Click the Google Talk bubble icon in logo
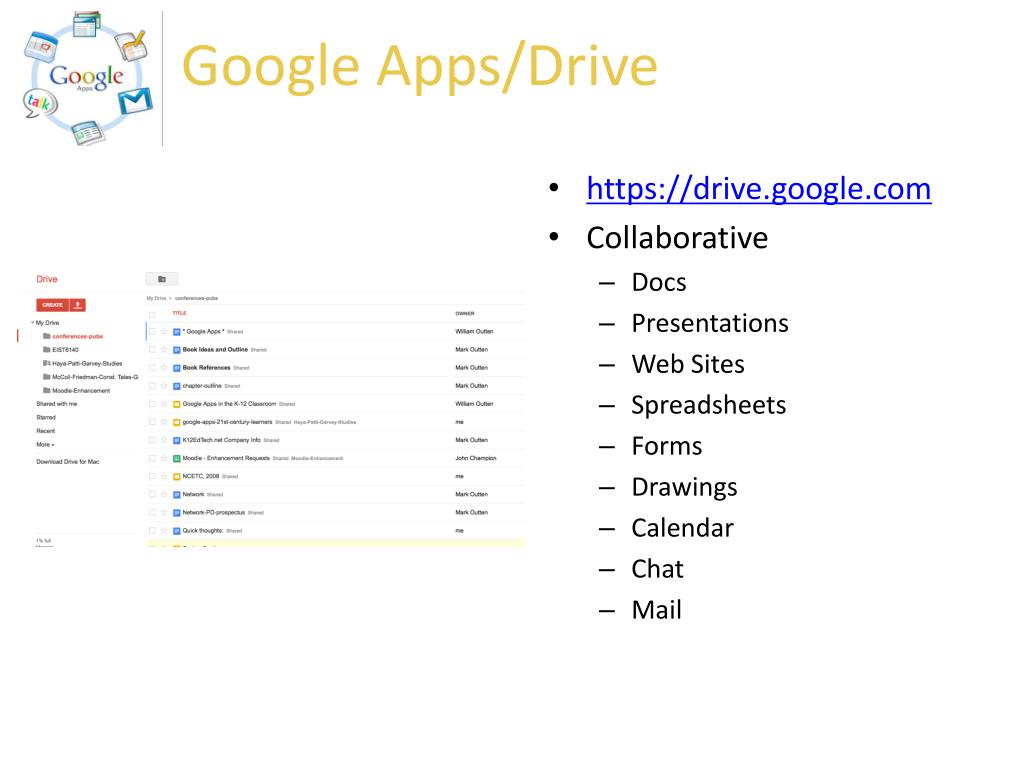1024x768 pixels. (x=40, y=104)
